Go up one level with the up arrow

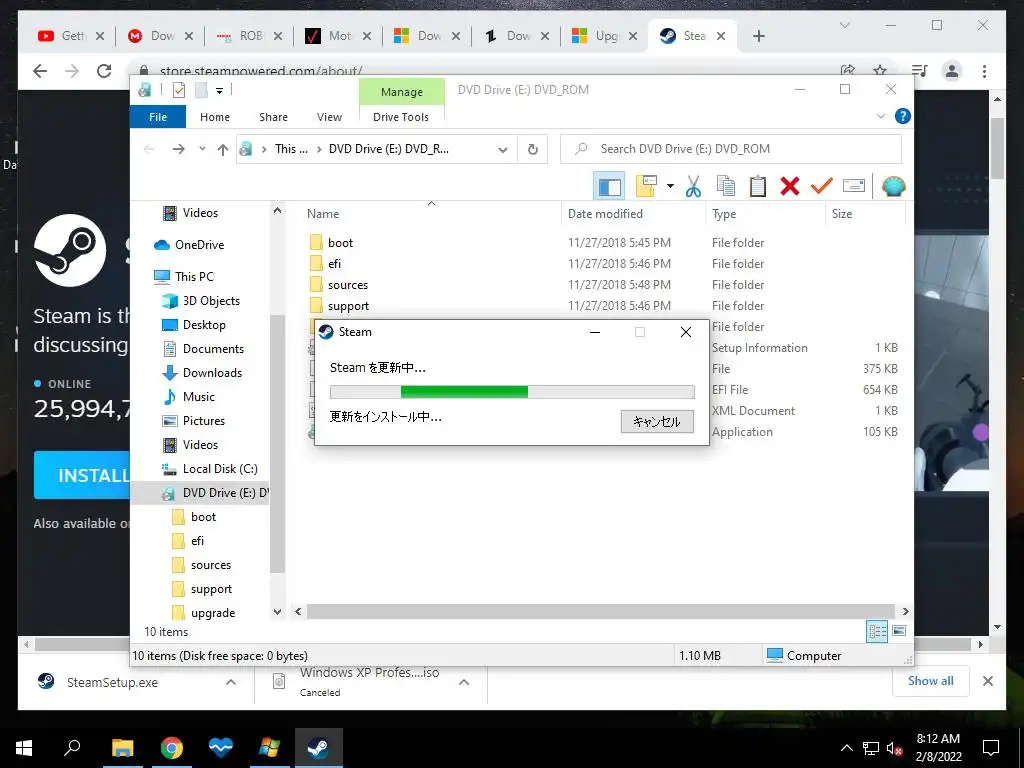pyautogui.click(x=223, y=150)
